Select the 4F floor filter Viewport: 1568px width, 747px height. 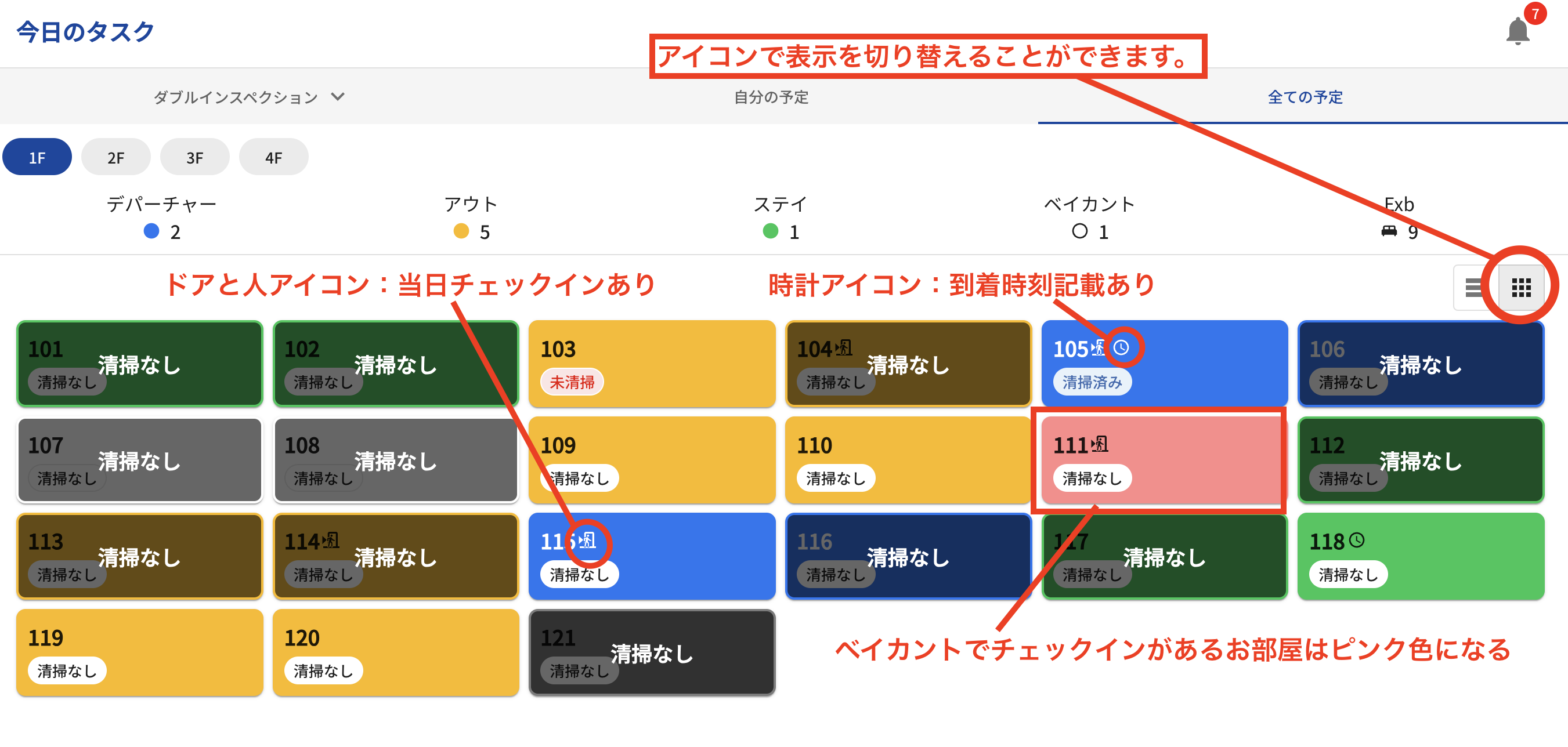[274, 158]
